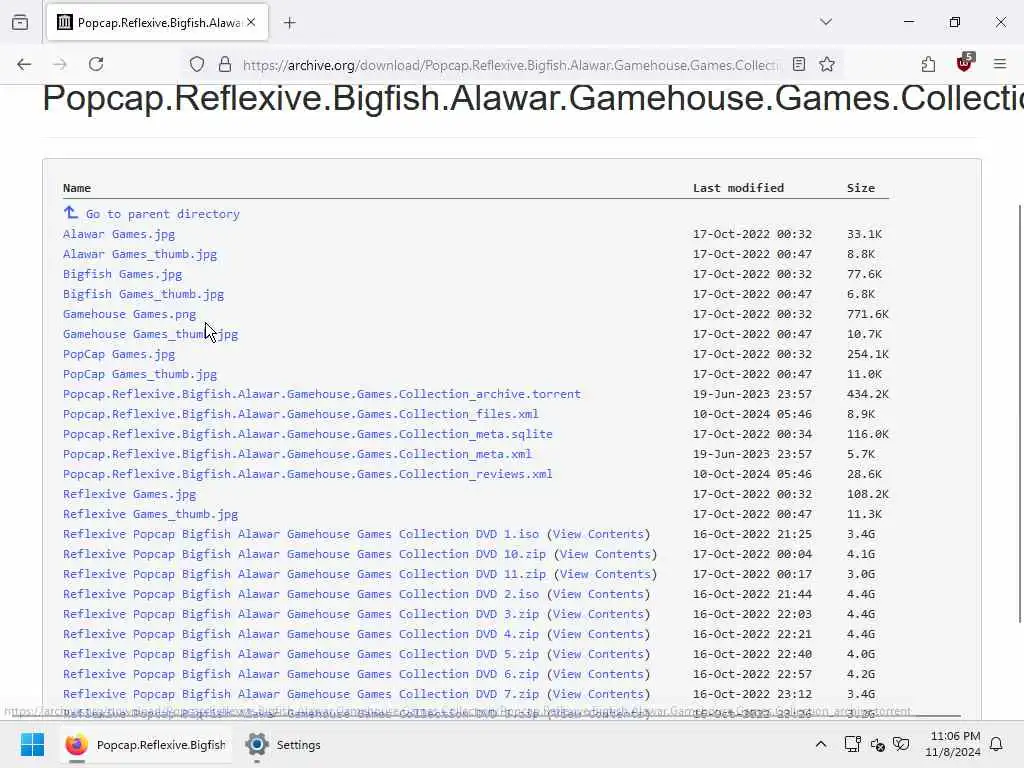Screen dimensions: 1024x768
Task: Open PopCap Games.jpg link
Action: coord(119,354)
